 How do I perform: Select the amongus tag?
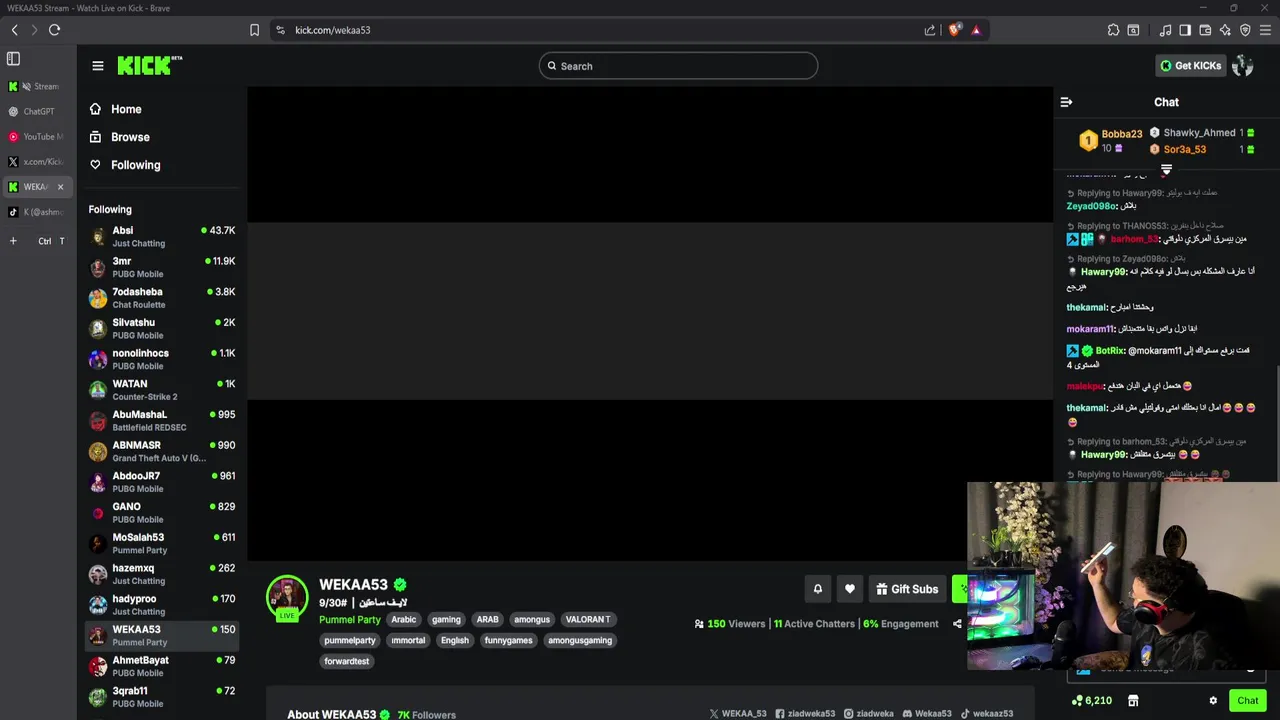[532, 619]
